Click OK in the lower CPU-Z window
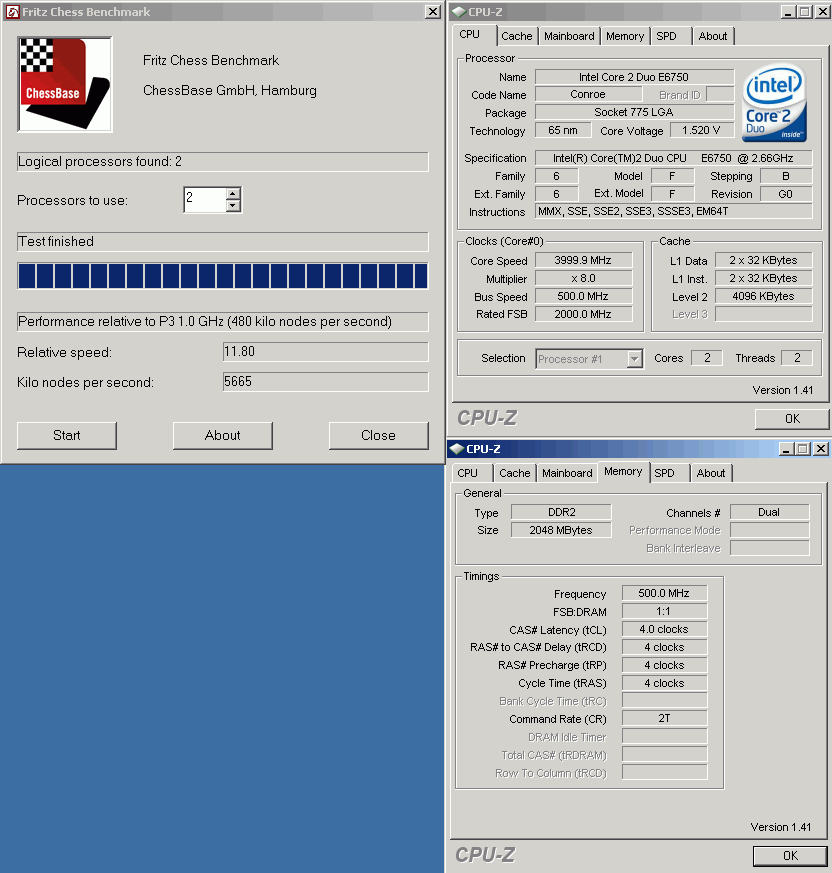Screen dimensions: 832x873 [790, 856]
